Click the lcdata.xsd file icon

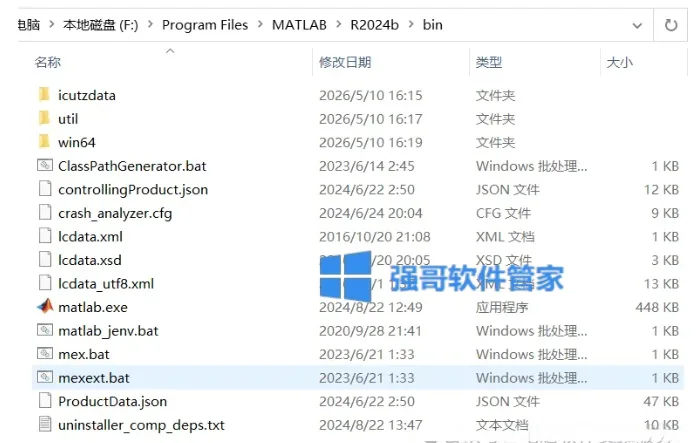point(45,259)
